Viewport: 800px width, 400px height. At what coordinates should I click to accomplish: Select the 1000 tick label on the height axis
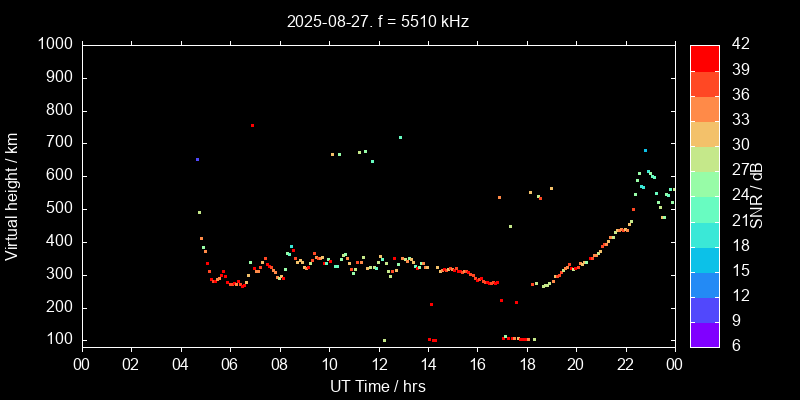point(54,45)
